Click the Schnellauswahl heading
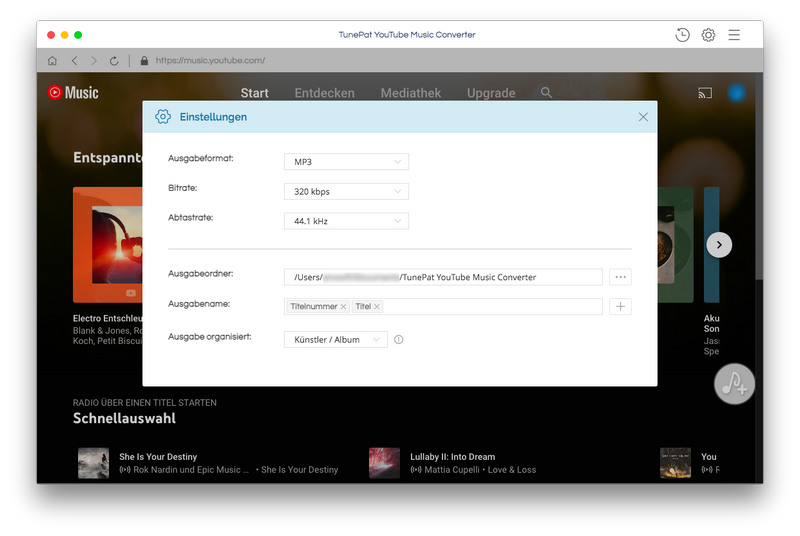The image size is (800, 536). [124, 418]
